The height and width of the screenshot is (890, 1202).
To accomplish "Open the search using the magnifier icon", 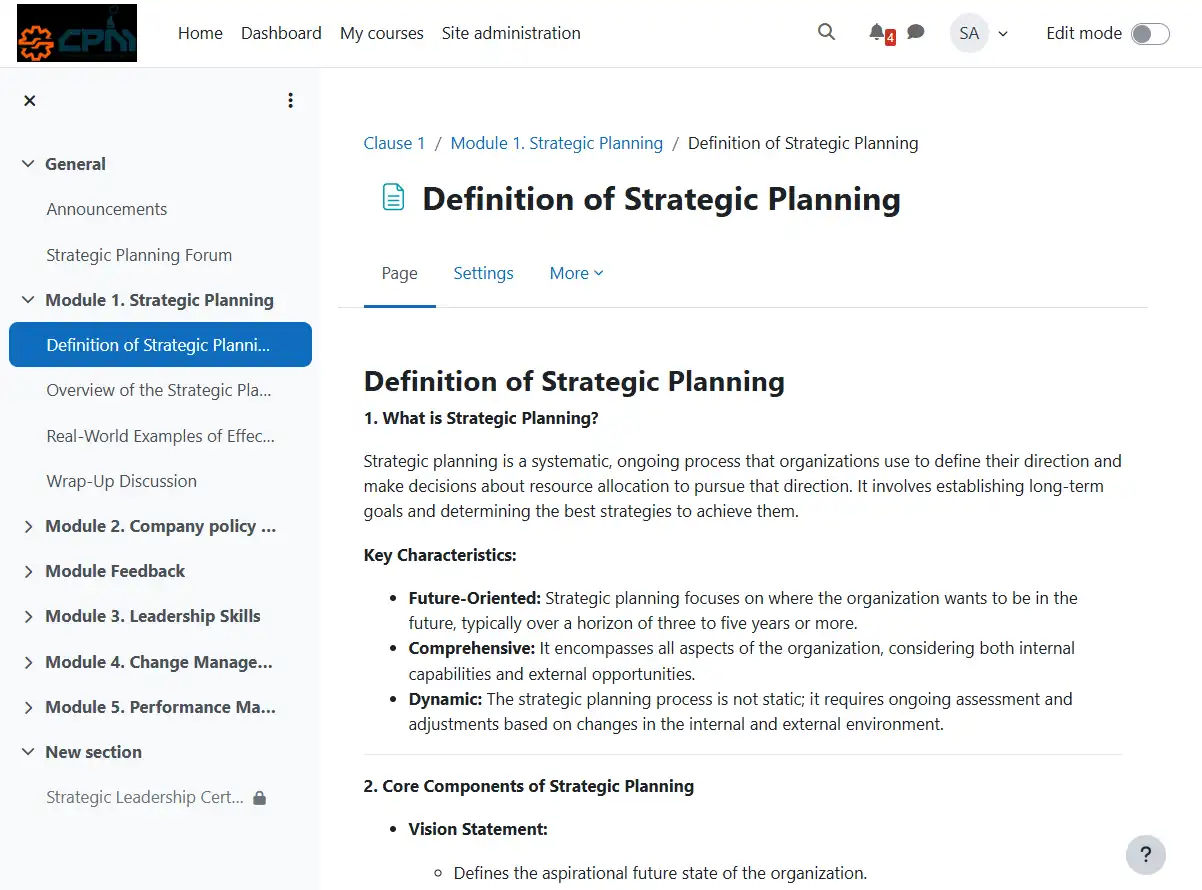I will click(826, 32).
